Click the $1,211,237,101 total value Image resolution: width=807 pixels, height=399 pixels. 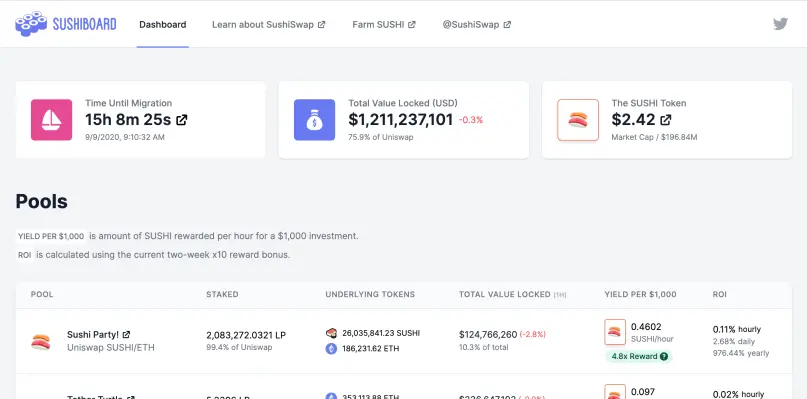(x=400, y=120)
